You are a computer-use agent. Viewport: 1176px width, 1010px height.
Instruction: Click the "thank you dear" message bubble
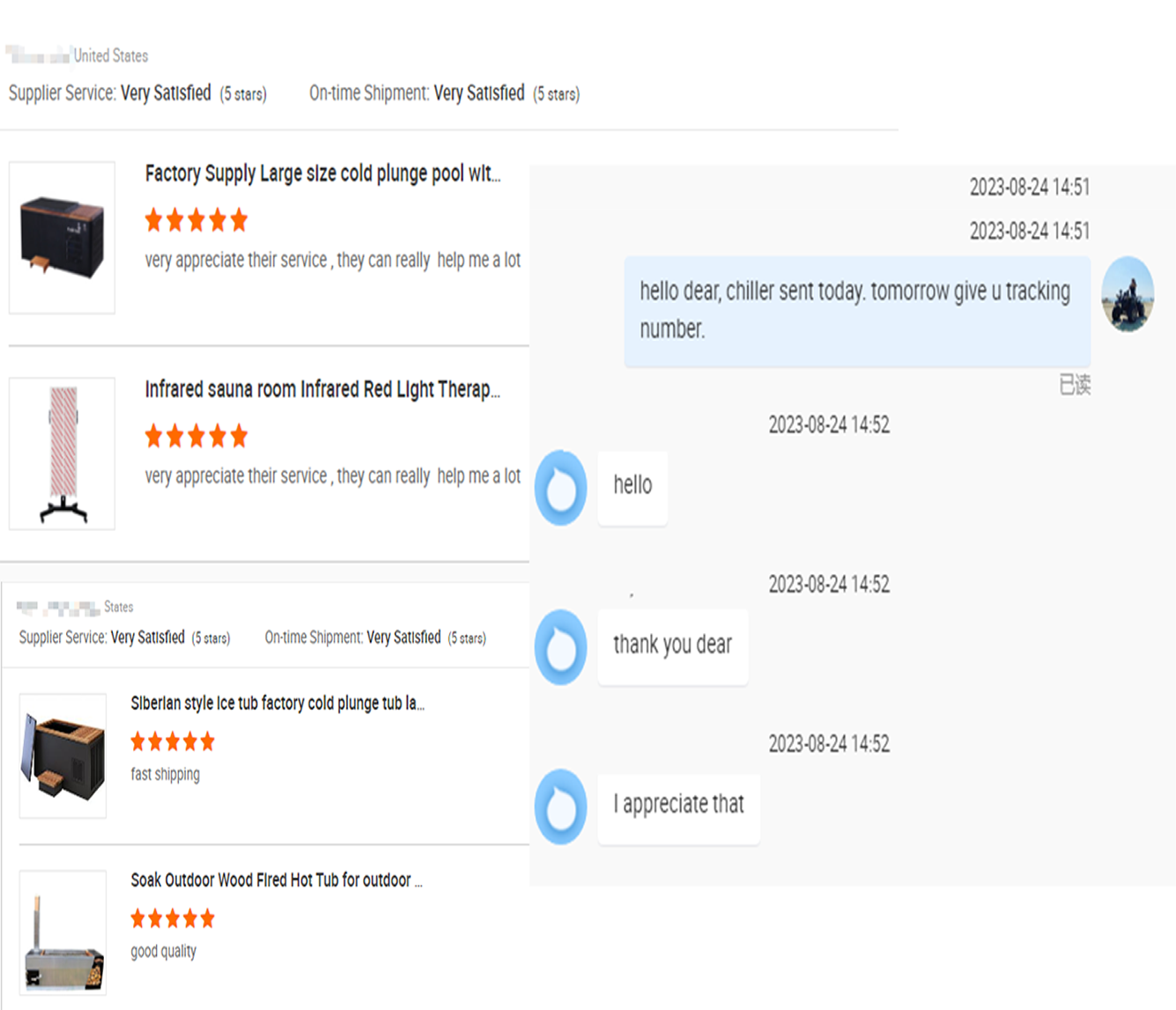click(672, 645)
